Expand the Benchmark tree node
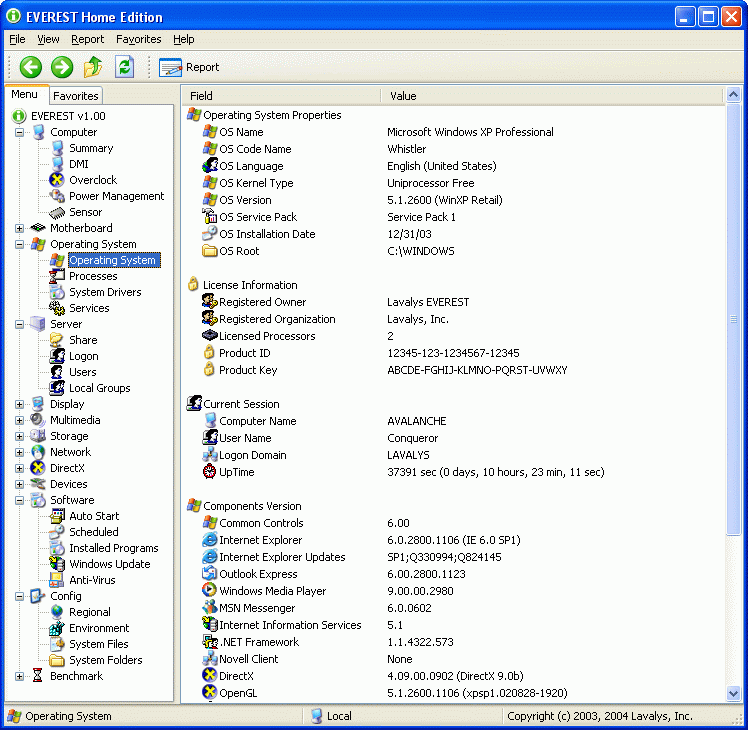This screenshot has width=748, height=730. point(19,677)
